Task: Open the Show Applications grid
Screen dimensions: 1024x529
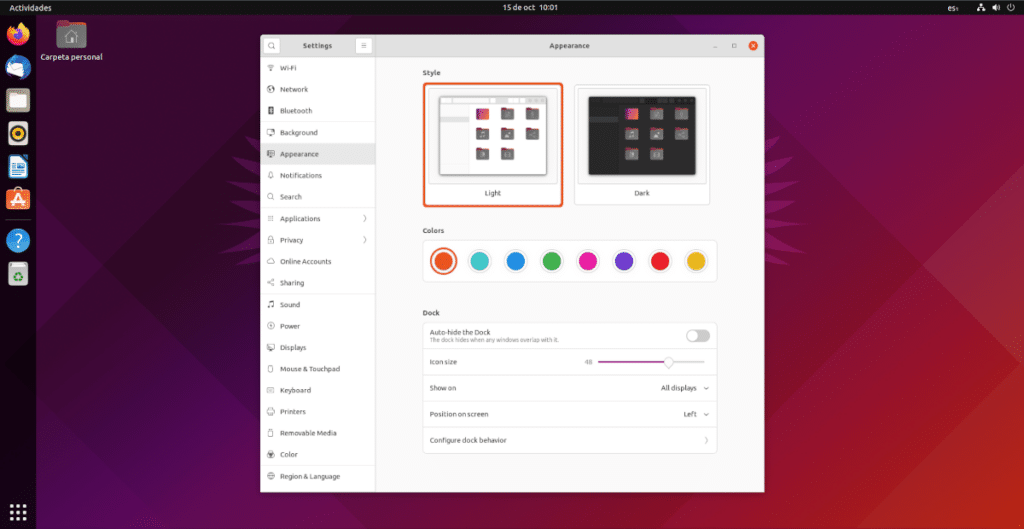Action: pyautogui.click(x=18, y=511)
